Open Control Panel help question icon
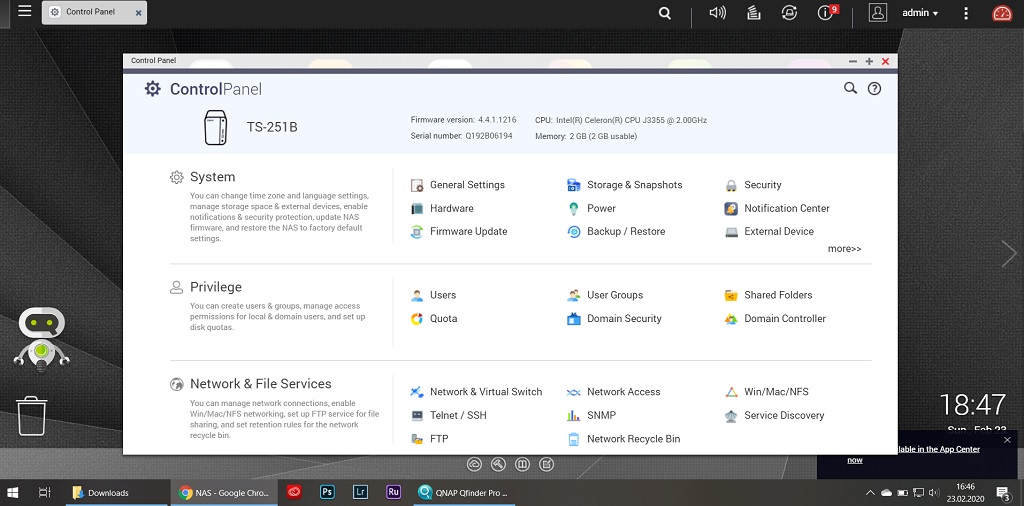Image resolution: width=1024 pixels, height=506 pixels. (x=874, y=89)
